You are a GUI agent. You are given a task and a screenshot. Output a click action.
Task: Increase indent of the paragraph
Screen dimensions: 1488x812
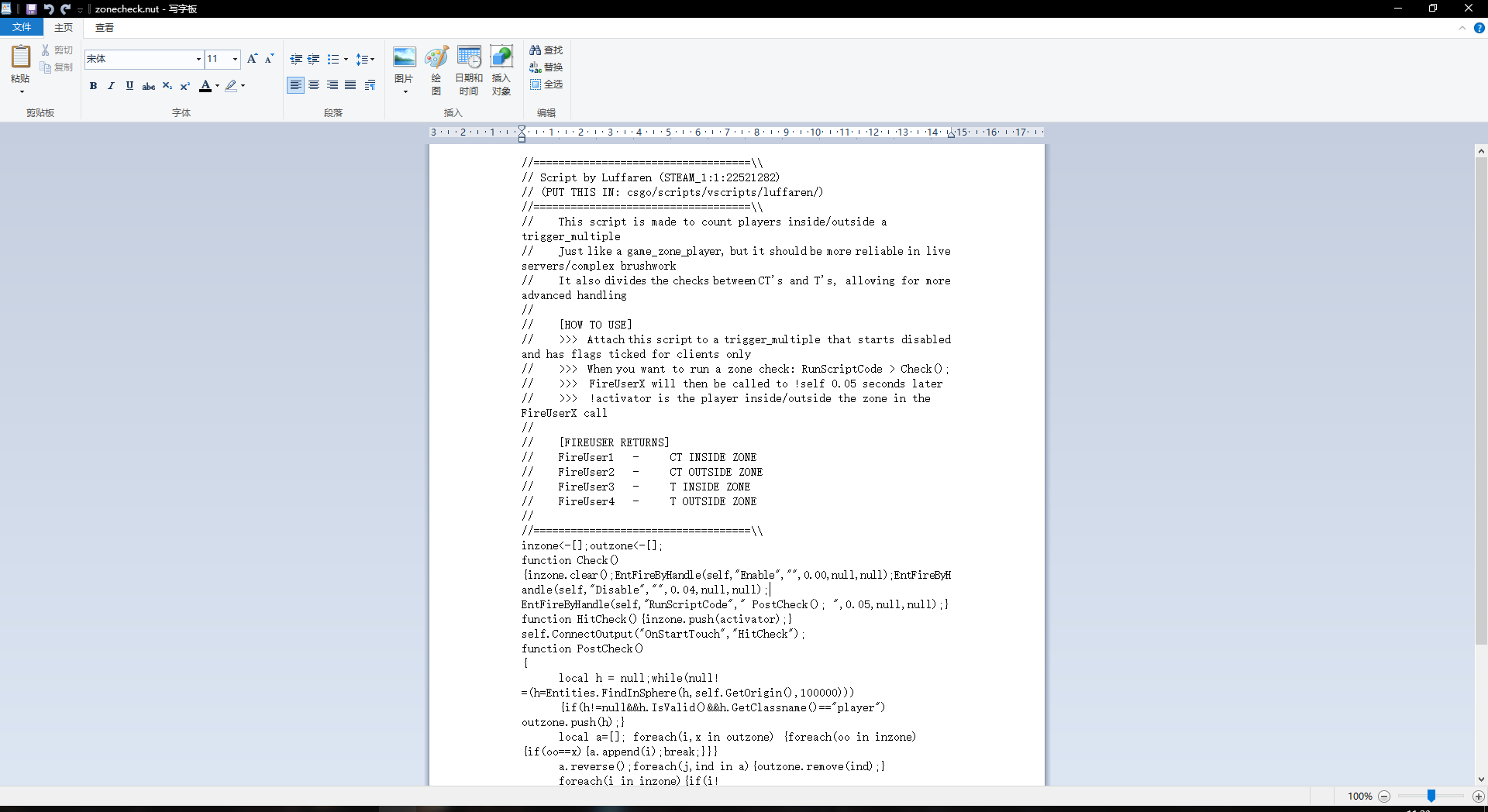point(313,59)
